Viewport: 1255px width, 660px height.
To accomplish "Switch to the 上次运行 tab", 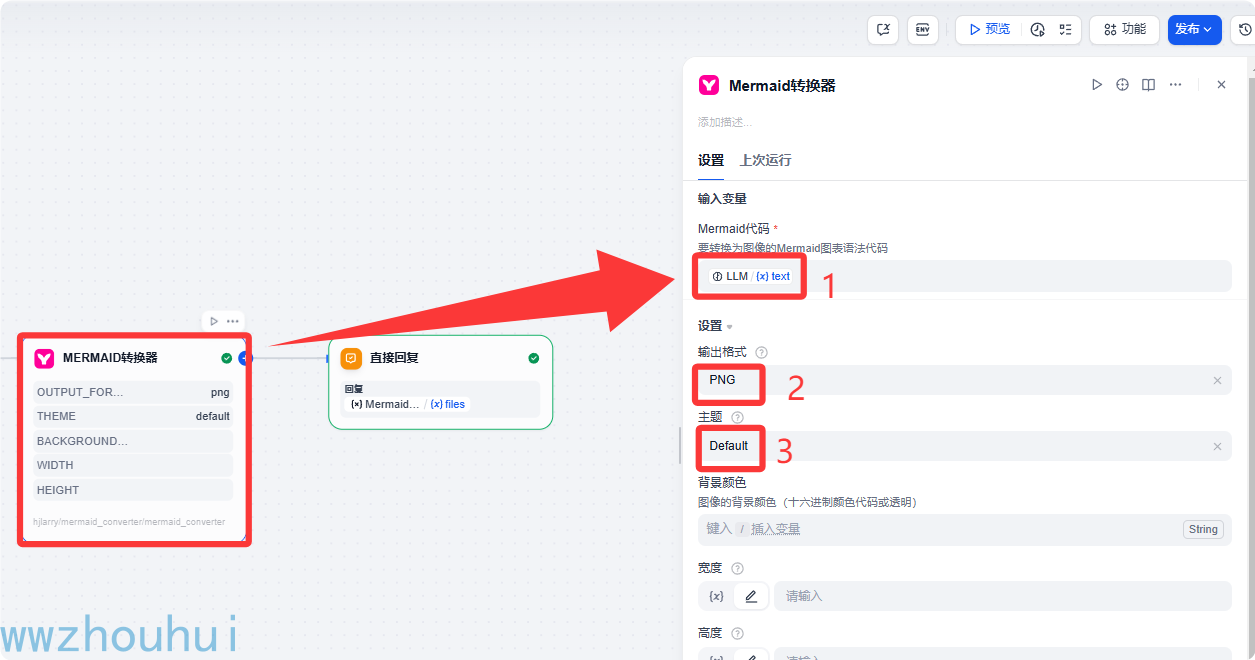I will tap(765, 160).
